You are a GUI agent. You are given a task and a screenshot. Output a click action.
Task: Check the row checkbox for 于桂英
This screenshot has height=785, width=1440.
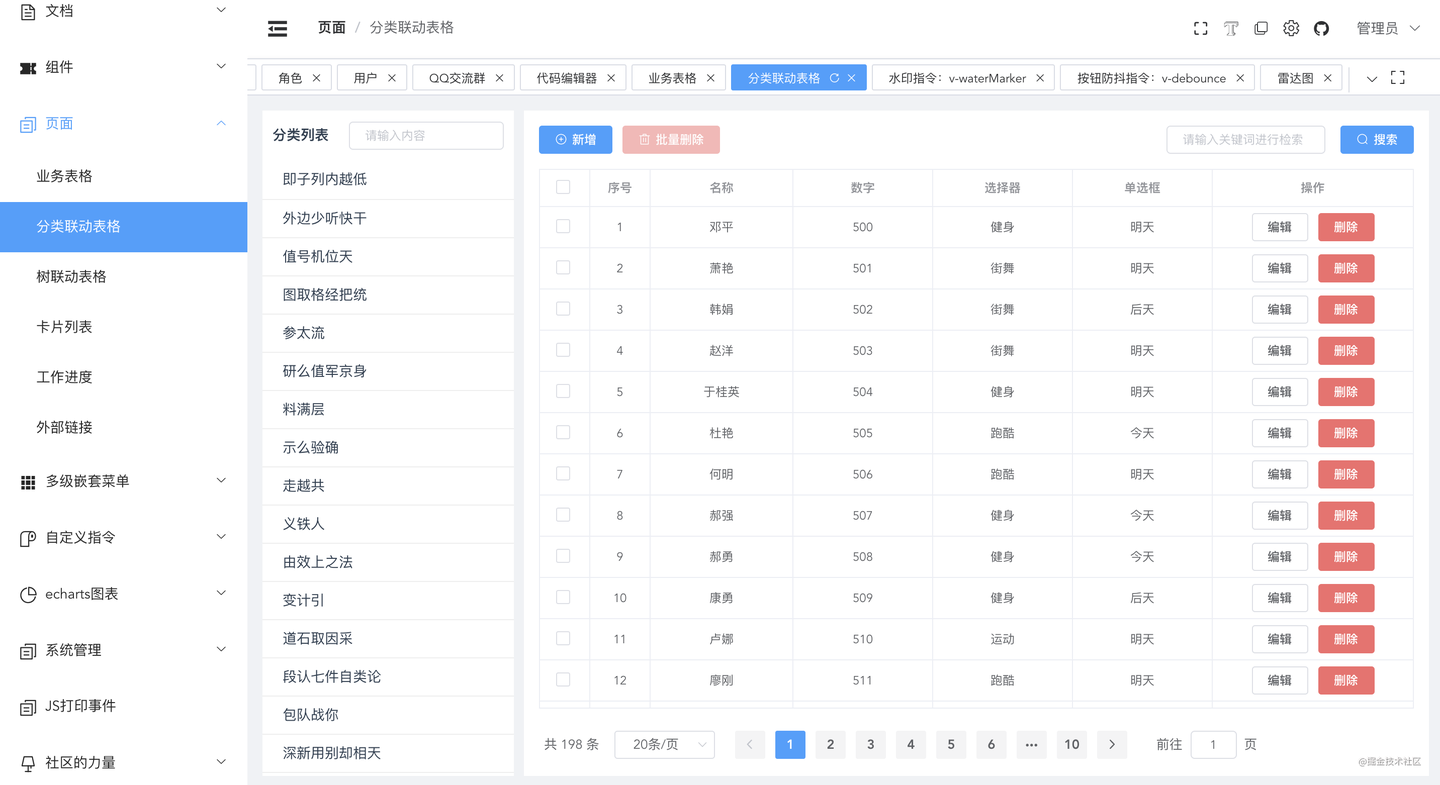click(x=564, y=391)
